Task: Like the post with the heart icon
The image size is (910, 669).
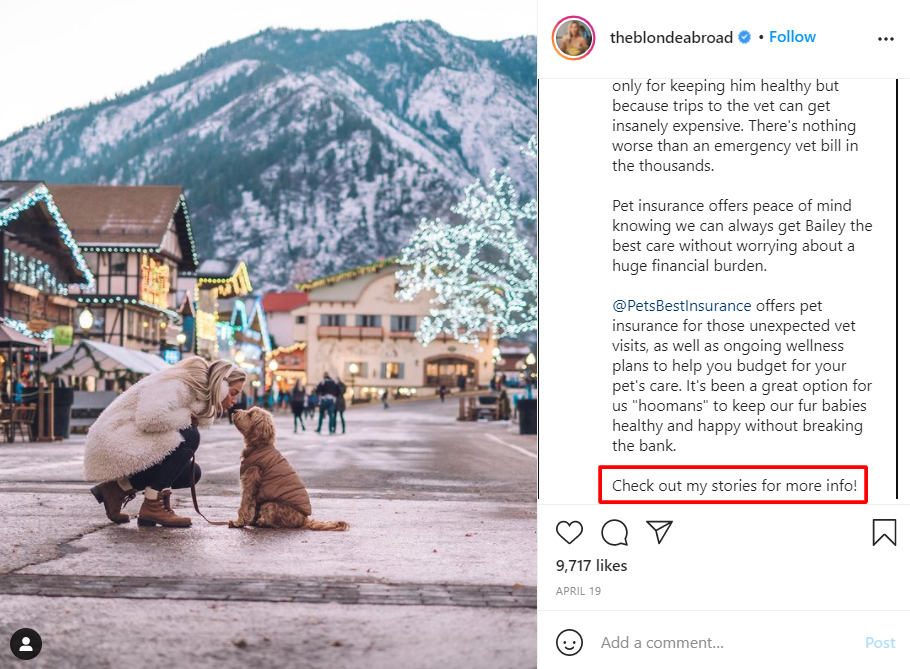Action: (569, 532)
